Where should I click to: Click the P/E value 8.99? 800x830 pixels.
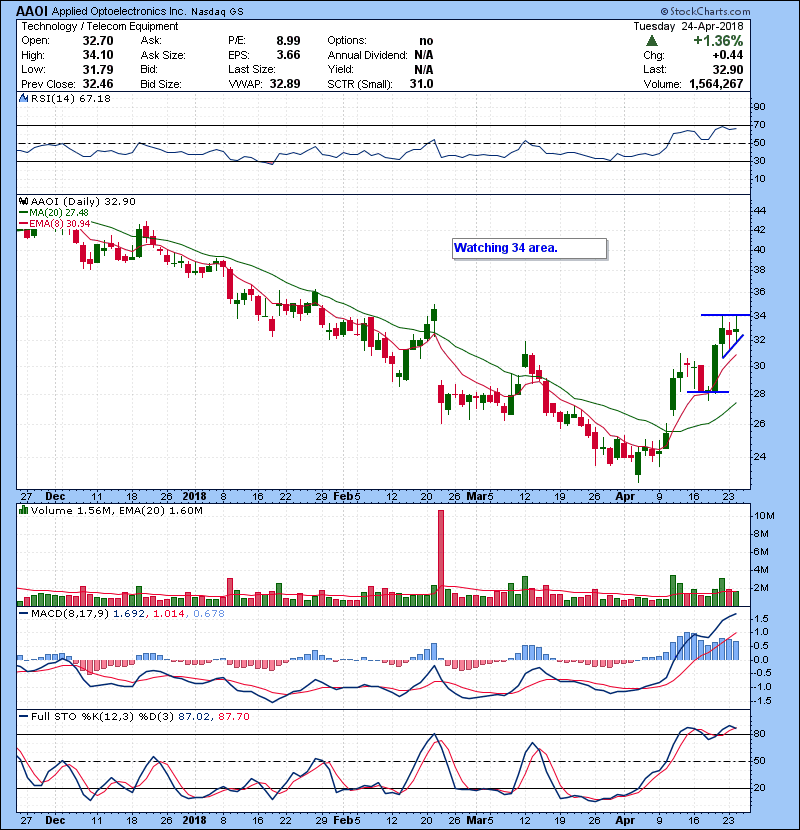(x=289, y=41)
